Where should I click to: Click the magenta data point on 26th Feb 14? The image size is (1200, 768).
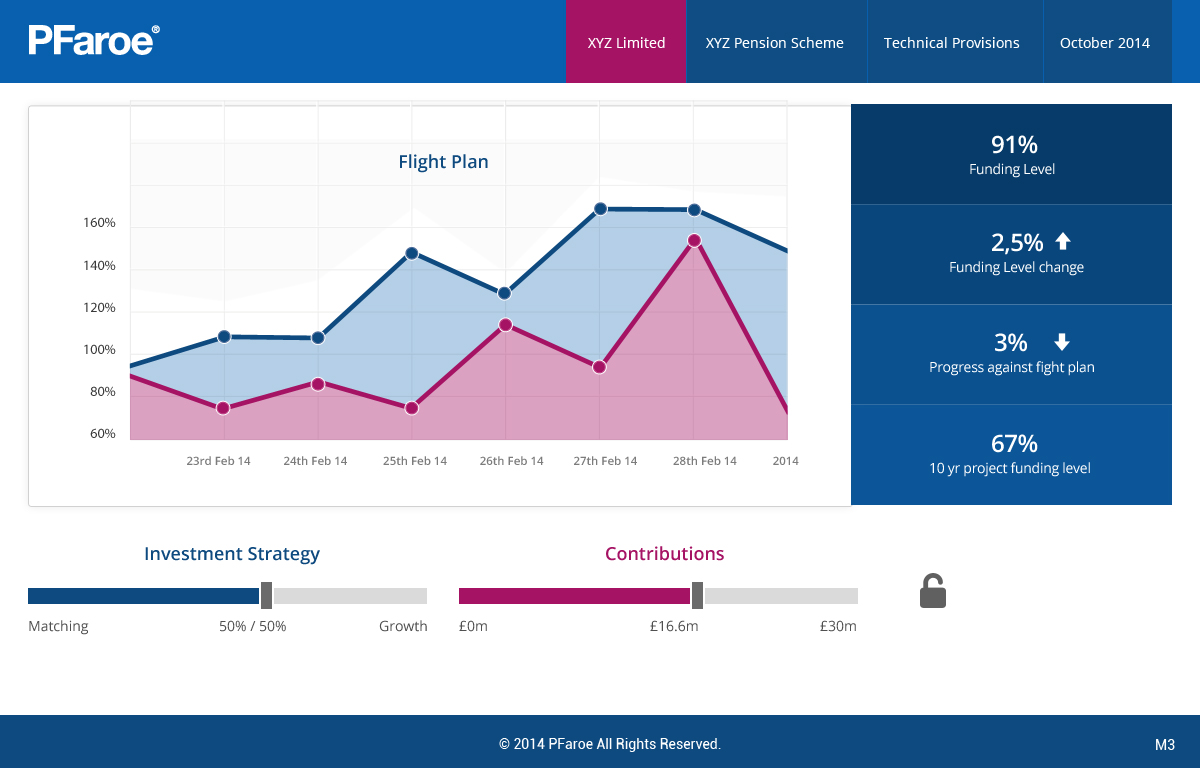[505, 325]
